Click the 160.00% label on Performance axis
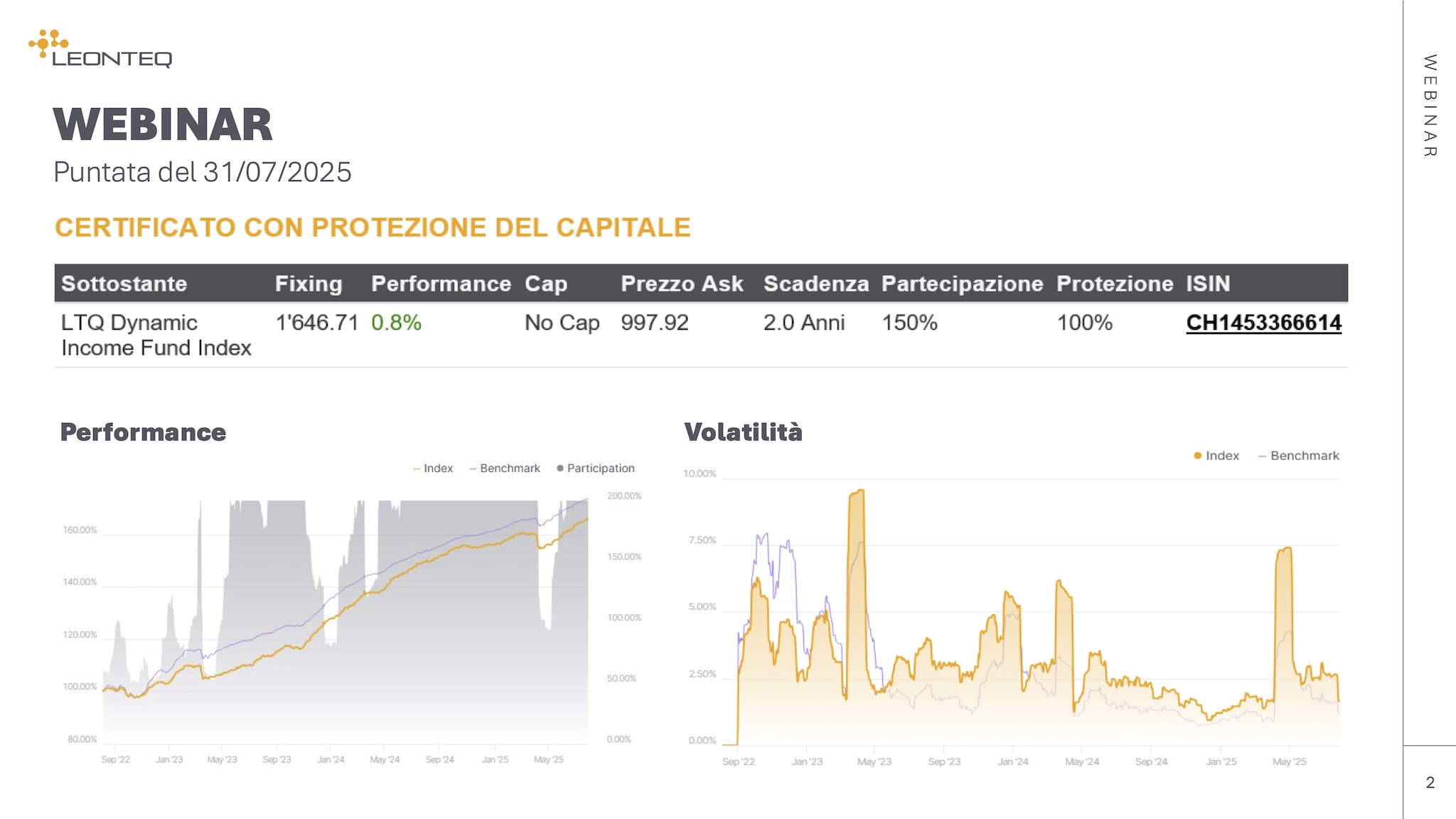 80,530
